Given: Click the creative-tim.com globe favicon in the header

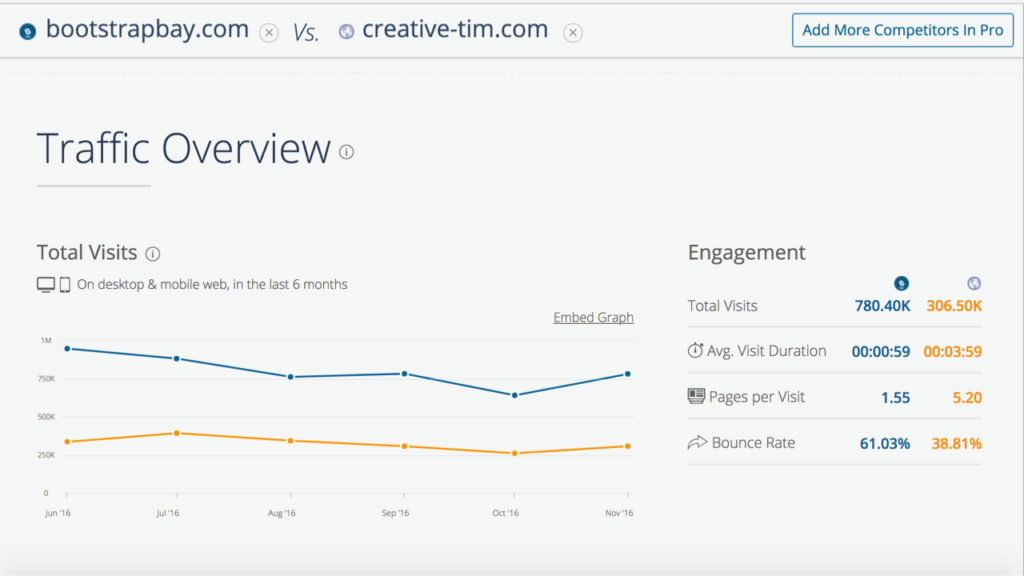Looking at the screenshot, I should (x=347, y=31).
